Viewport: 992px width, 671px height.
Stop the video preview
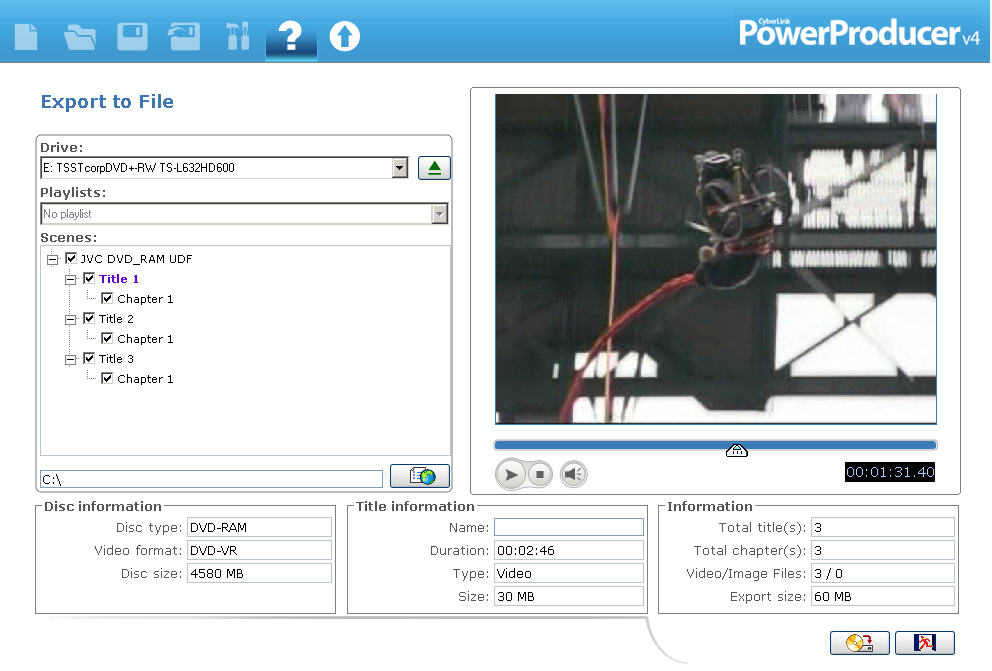[x=540, y=474]
